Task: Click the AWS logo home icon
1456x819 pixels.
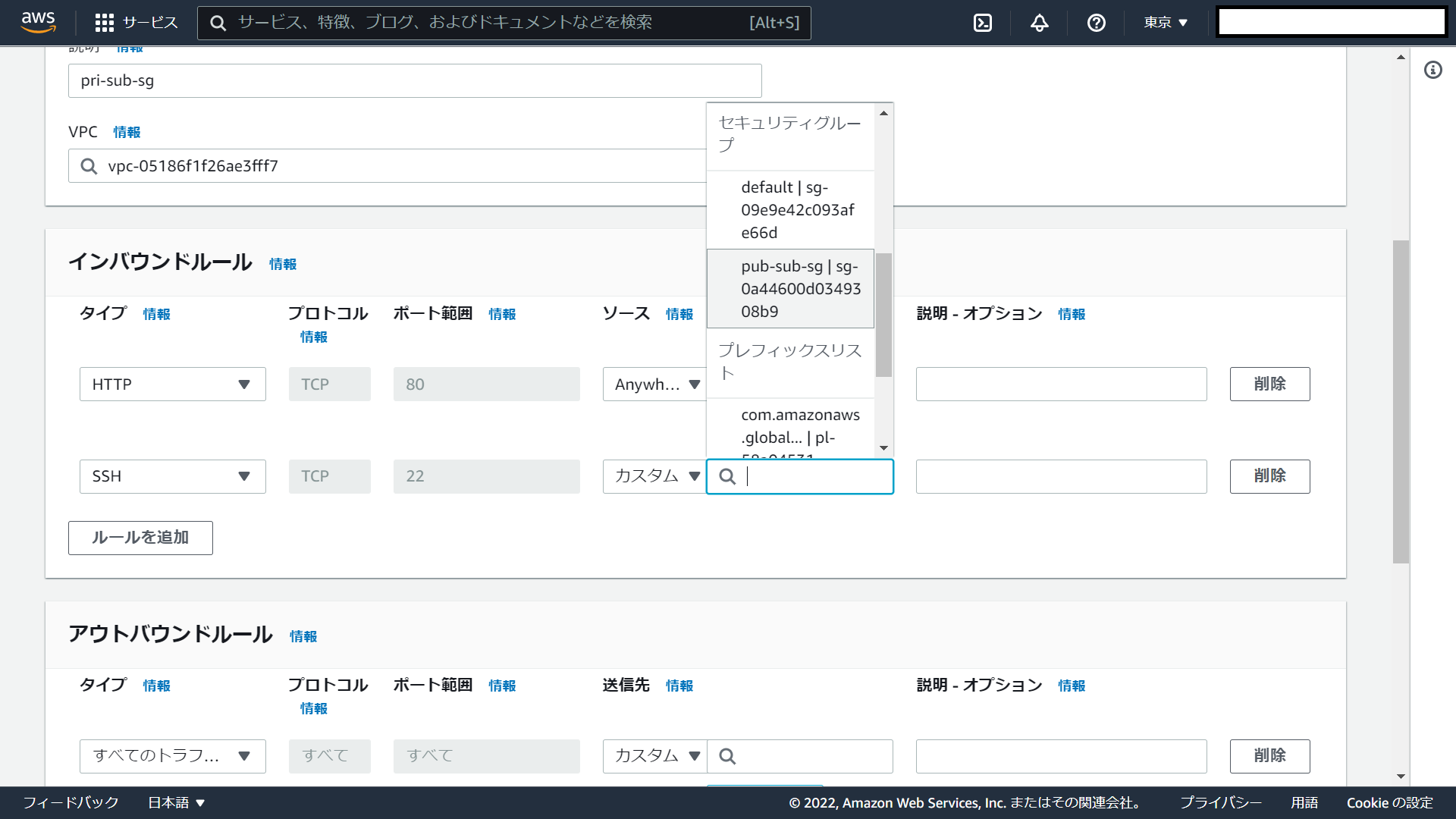Action: tap(38, 22)
